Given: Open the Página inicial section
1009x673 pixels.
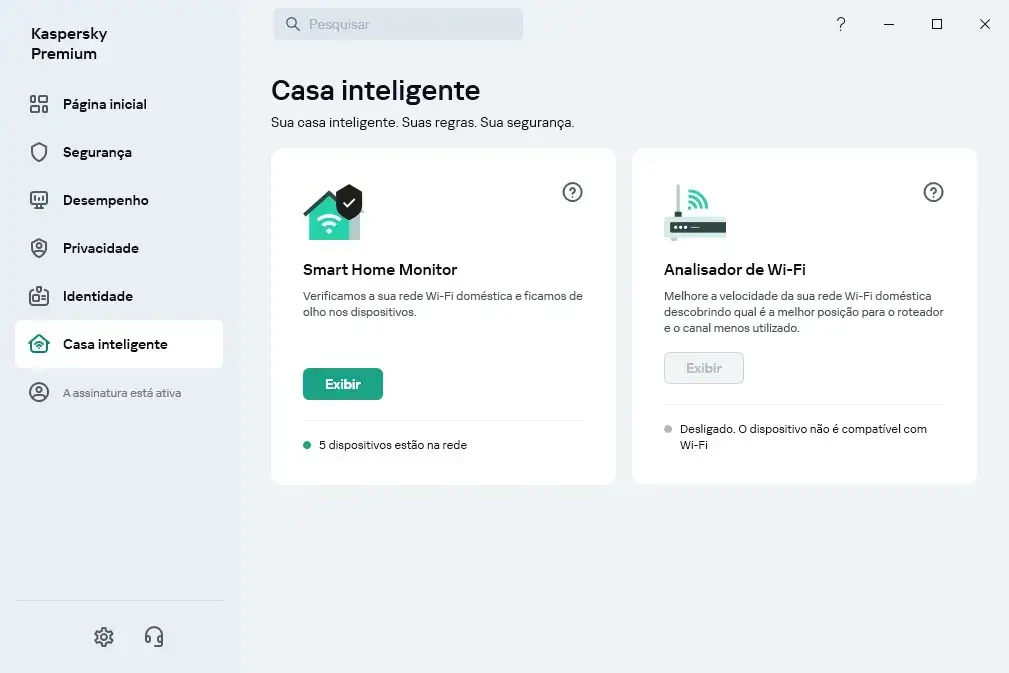Looking at the screenshot, I should click(104, 104).
